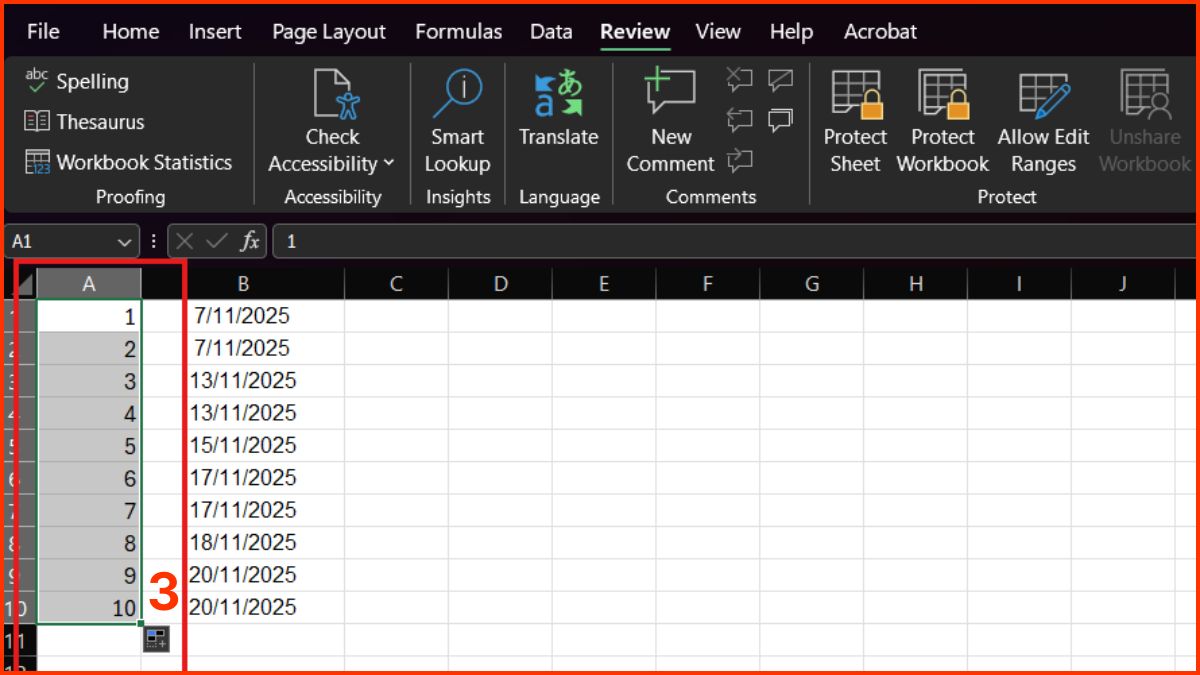Click Protect Sheet
The image size is (1200, 675).
pyautogui.click(x=855, y=120)
